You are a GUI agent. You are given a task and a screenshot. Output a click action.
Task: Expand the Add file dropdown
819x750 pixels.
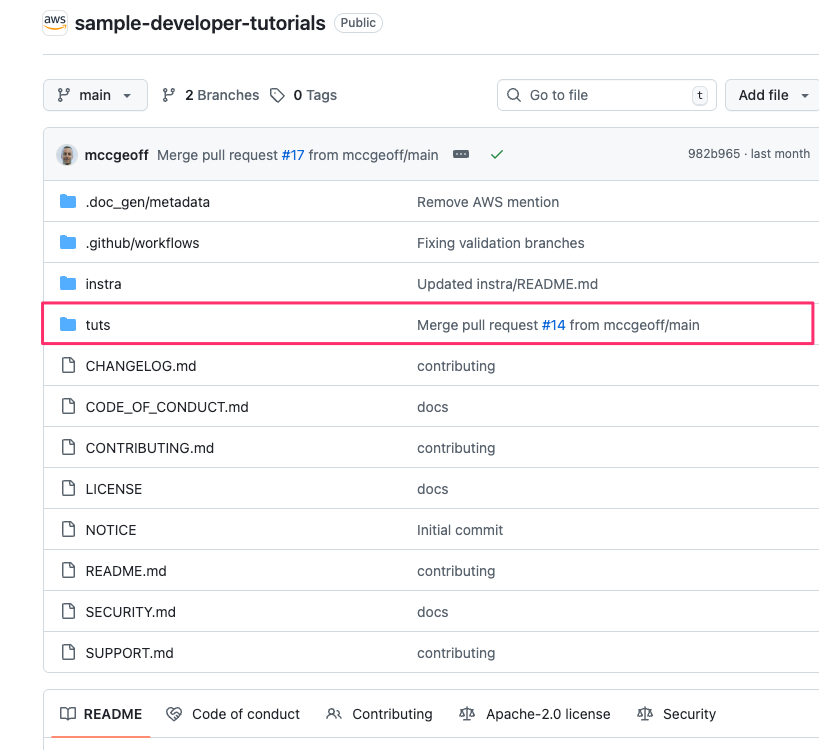point(773,95)
